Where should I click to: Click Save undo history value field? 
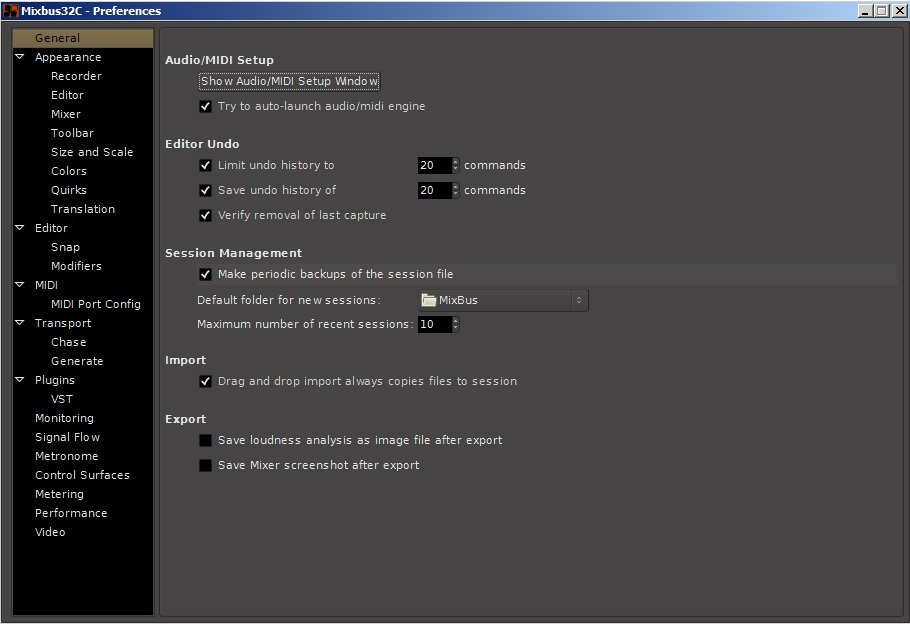(435, 190)
